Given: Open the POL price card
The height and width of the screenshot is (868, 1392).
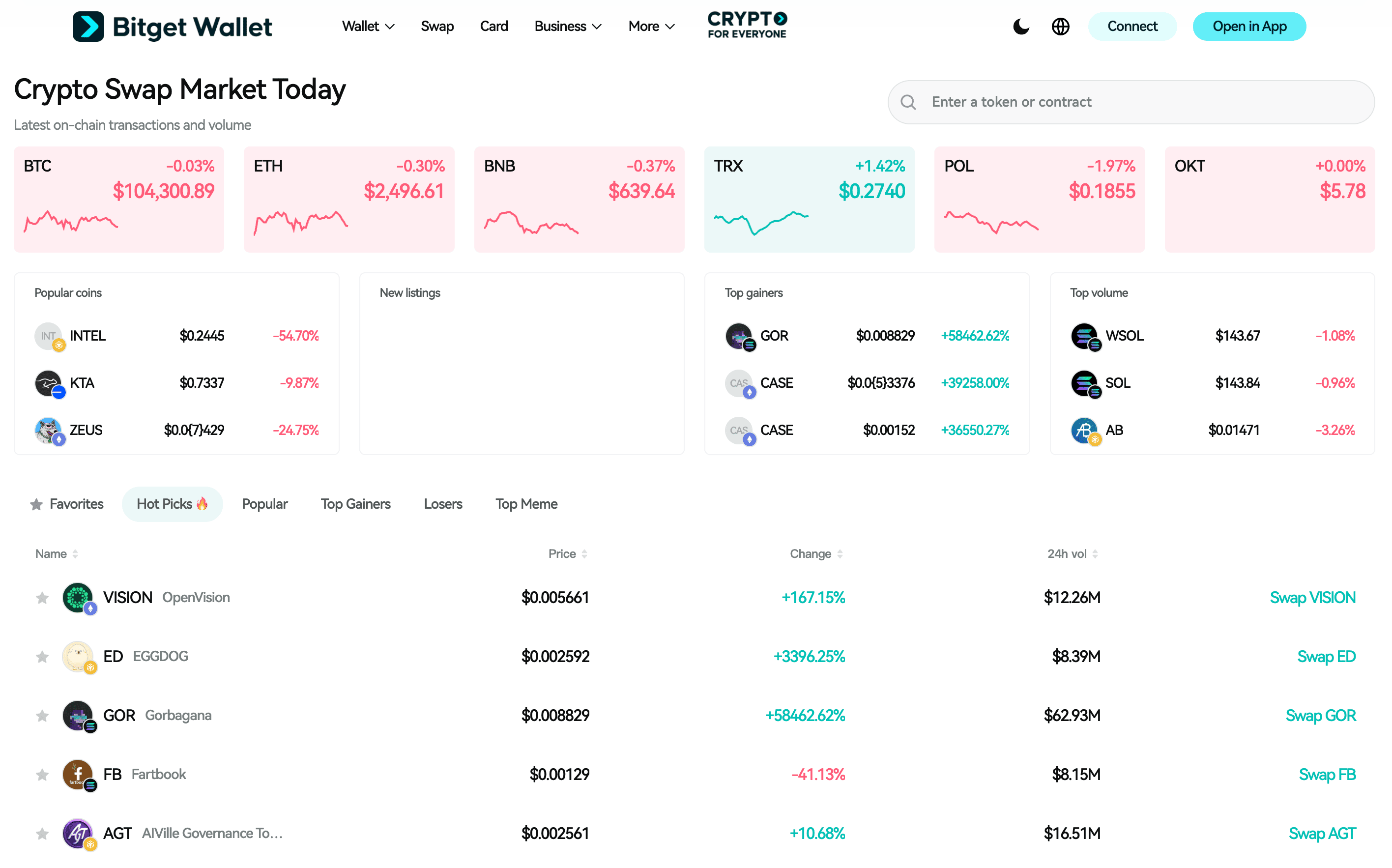Looking at the screenshot, I should [1040, 199].
